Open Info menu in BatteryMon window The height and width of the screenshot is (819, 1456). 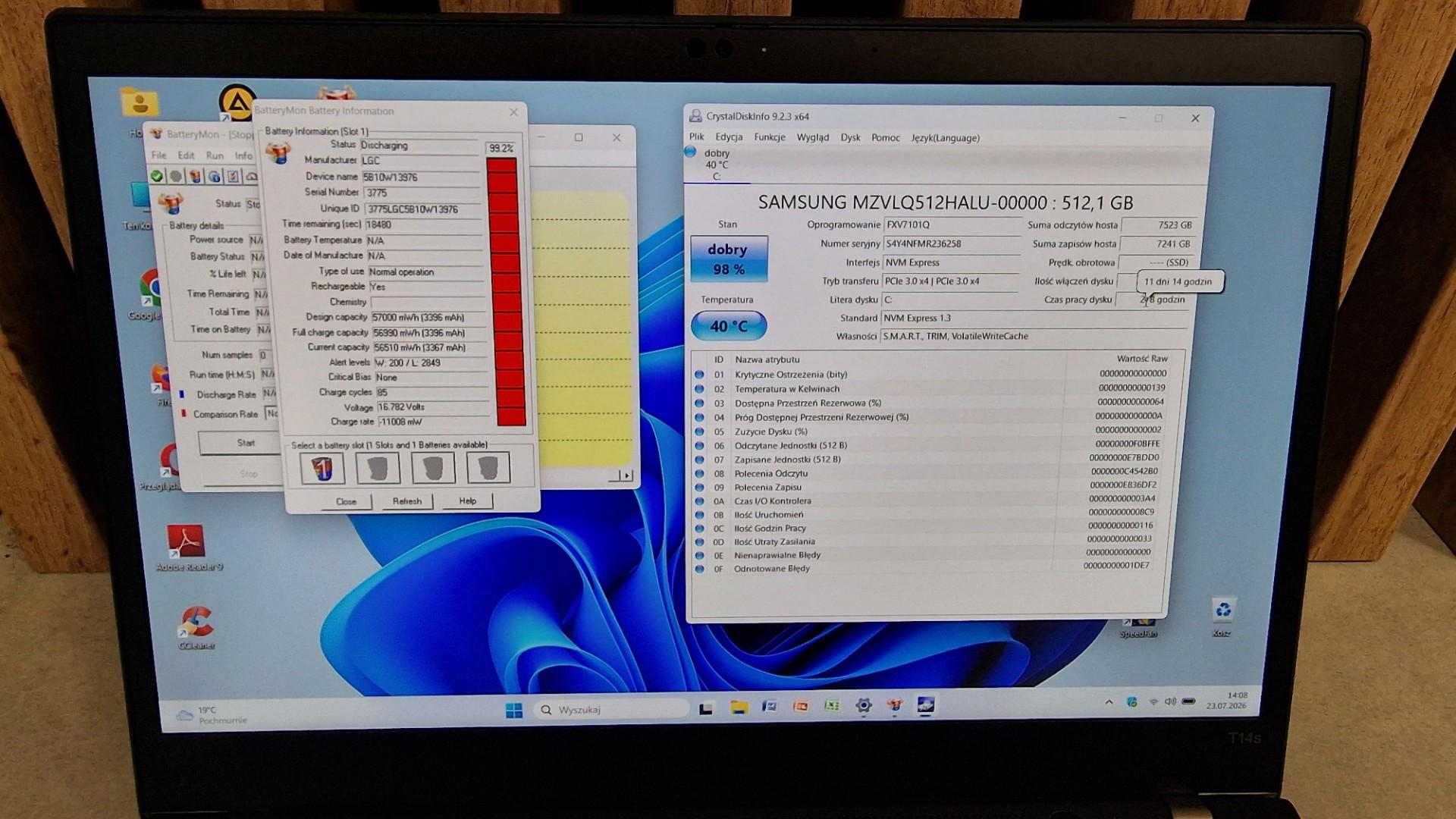click(x=243, y=155)
